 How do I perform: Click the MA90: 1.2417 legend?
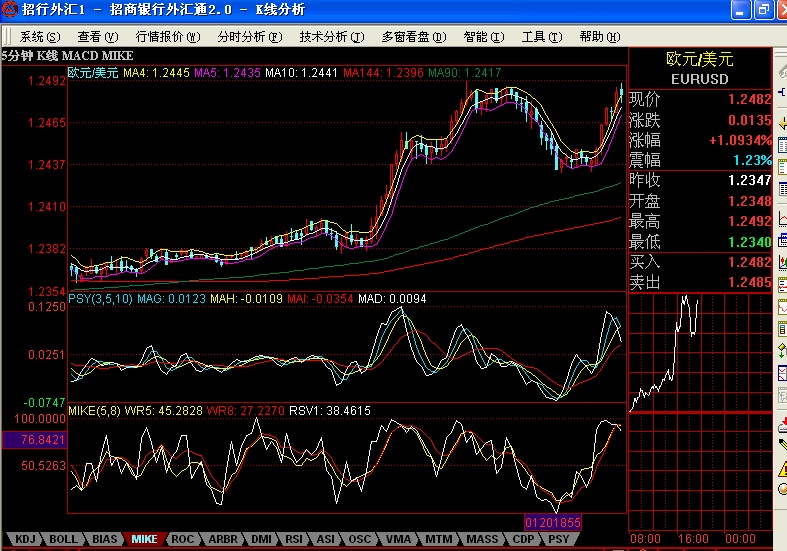point(465,73)
